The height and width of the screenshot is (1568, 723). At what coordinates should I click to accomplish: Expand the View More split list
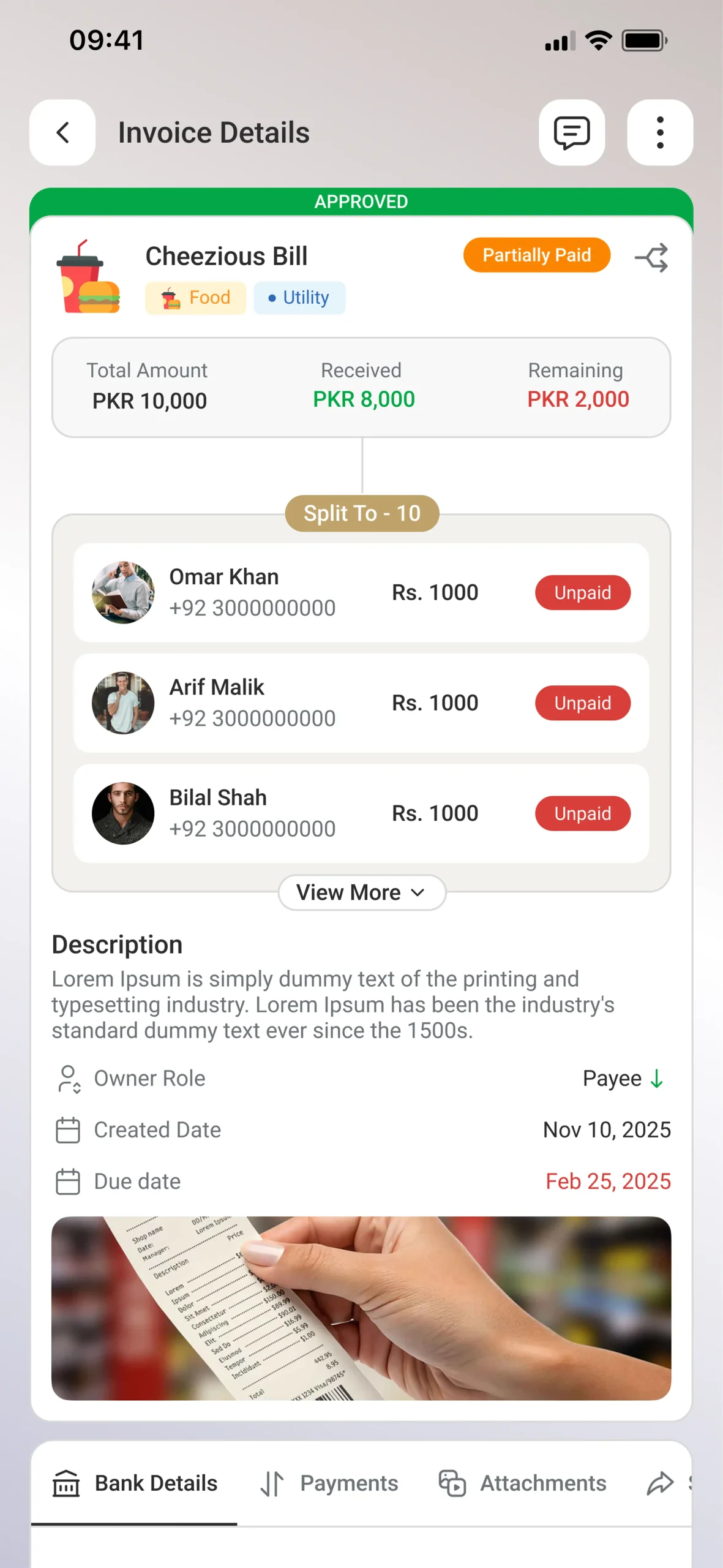362,892
